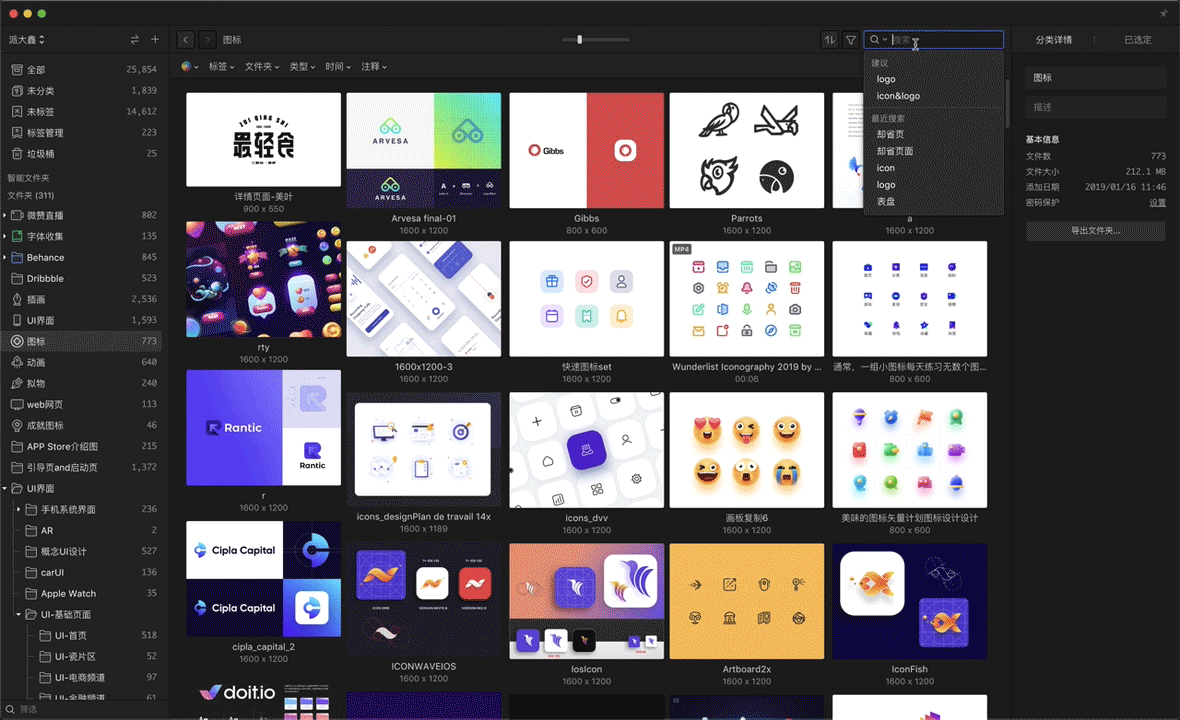Click the web网页 monitor icon
Screen dimensions: 1180x720
pos(17,404)
